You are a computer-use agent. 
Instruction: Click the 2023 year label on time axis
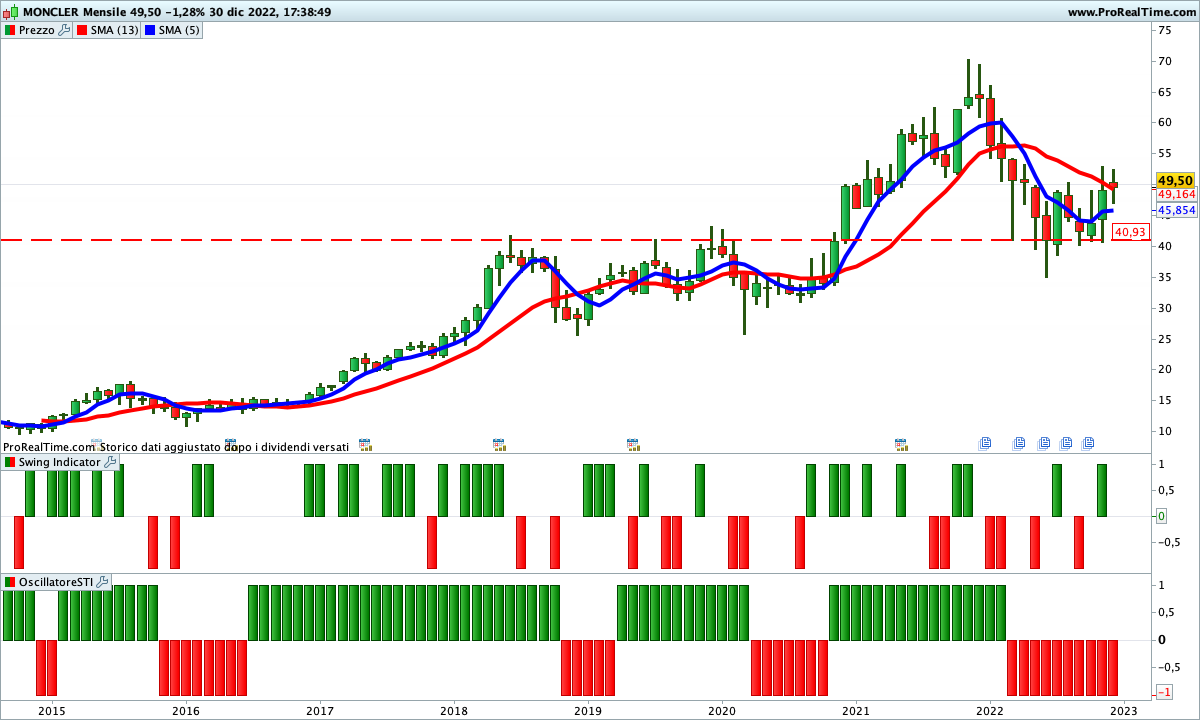pos(1123,710)
